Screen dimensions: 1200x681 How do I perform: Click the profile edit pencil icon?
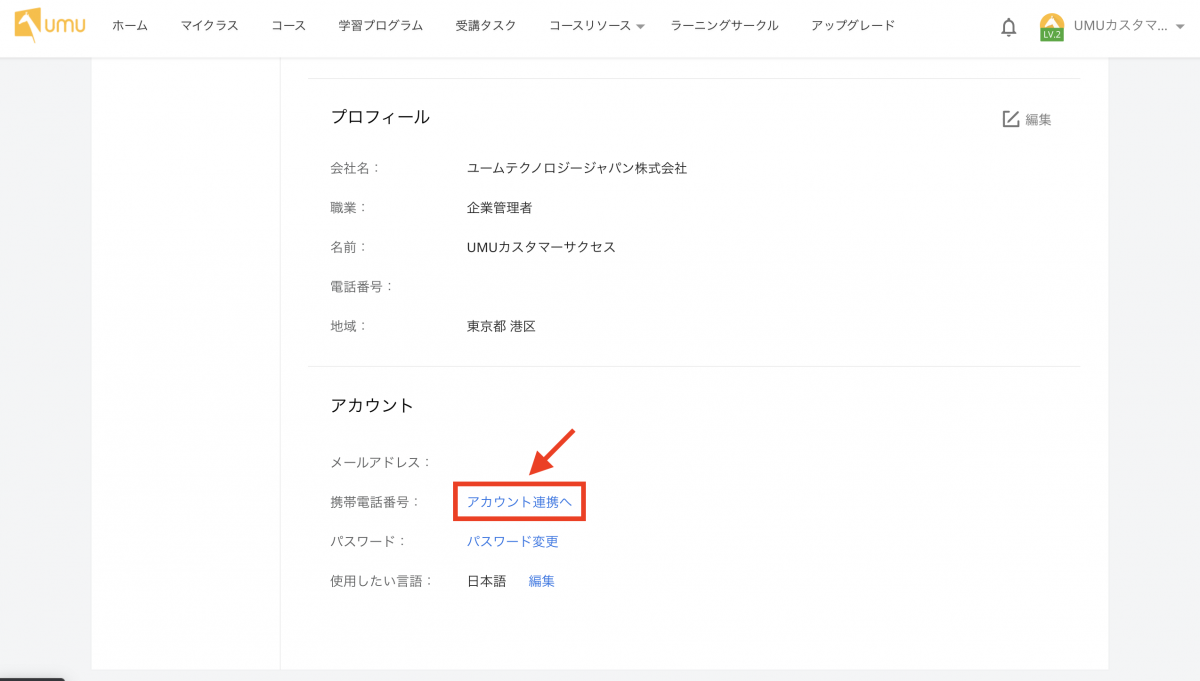1011,119
